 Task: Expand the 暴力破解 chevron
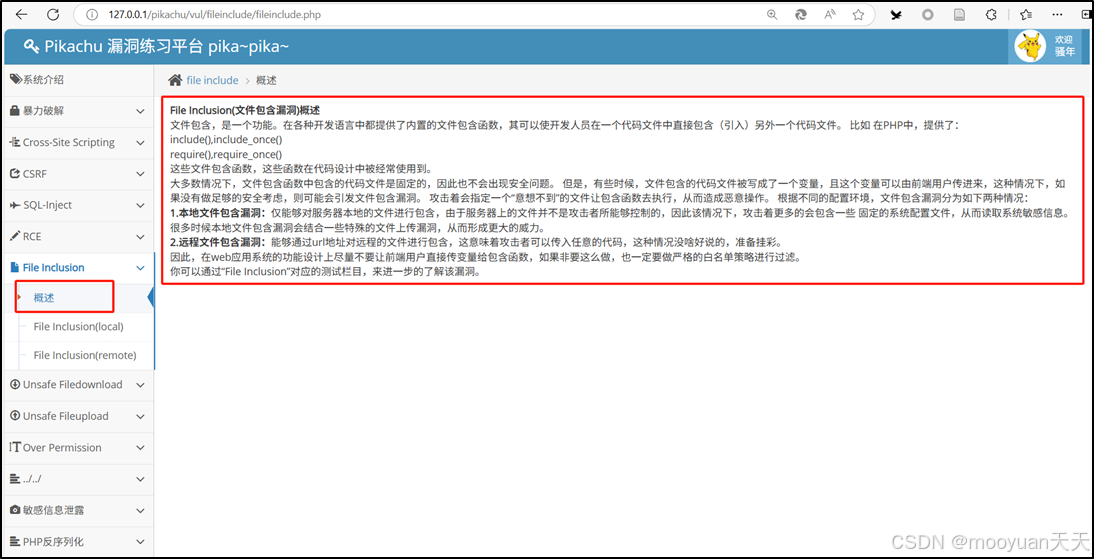pyautogui.click(x=140, y=112)
